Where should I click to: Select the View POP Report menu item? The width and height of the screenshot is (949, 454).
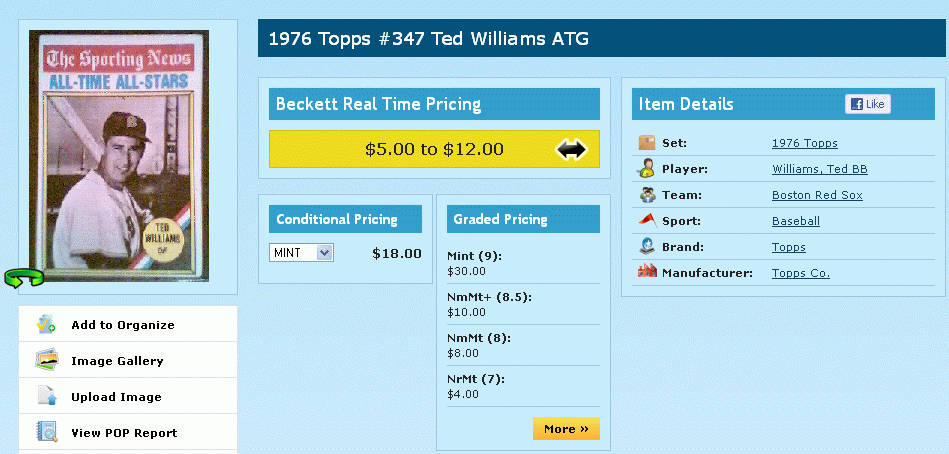[128, 432]
